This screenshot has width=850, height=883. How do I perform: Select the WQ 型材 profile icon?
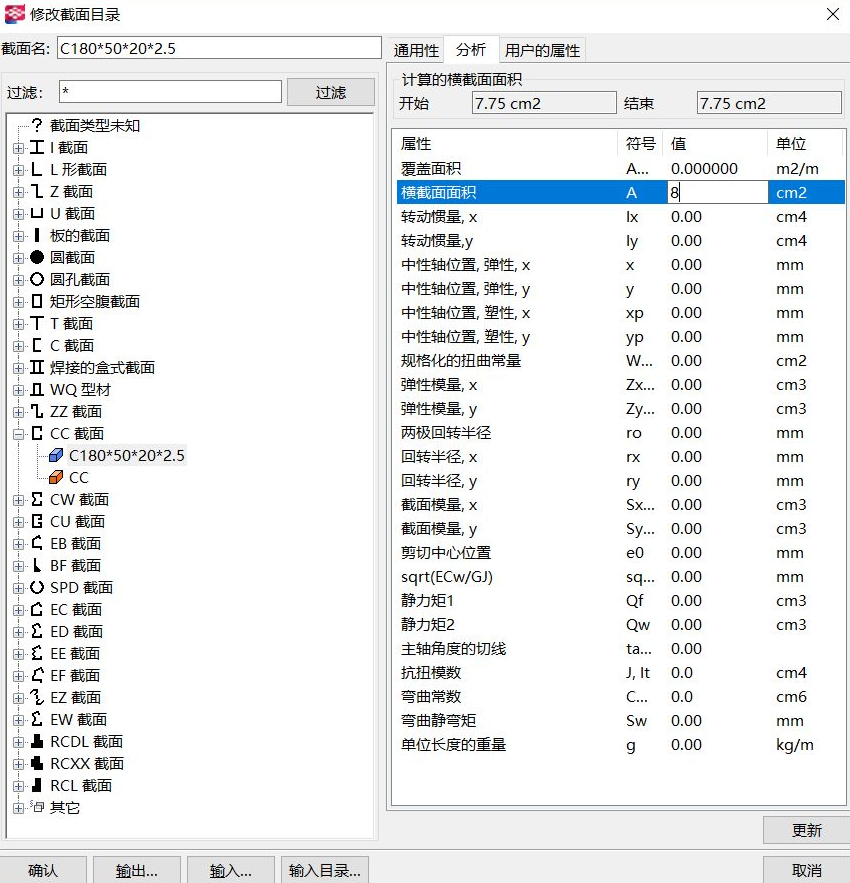click(x=37, y=389)
